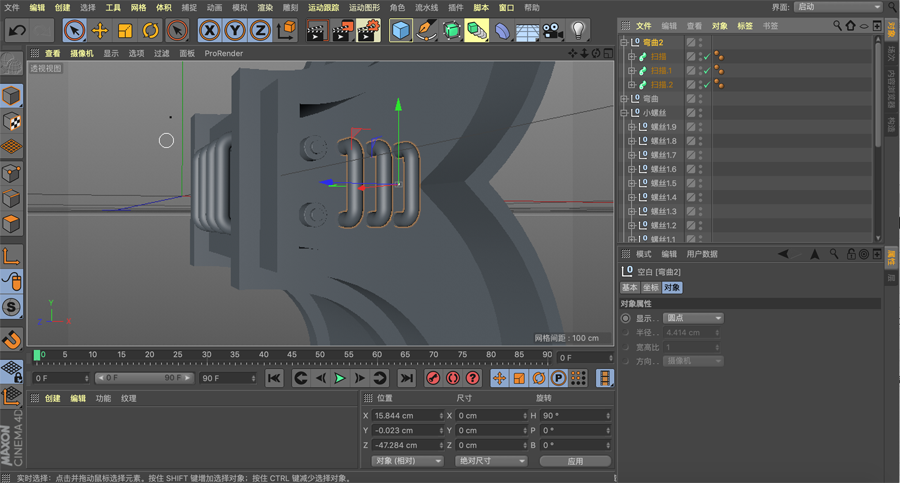
Task: Add a camera object from toolbar
Action: tap(552, 31)
